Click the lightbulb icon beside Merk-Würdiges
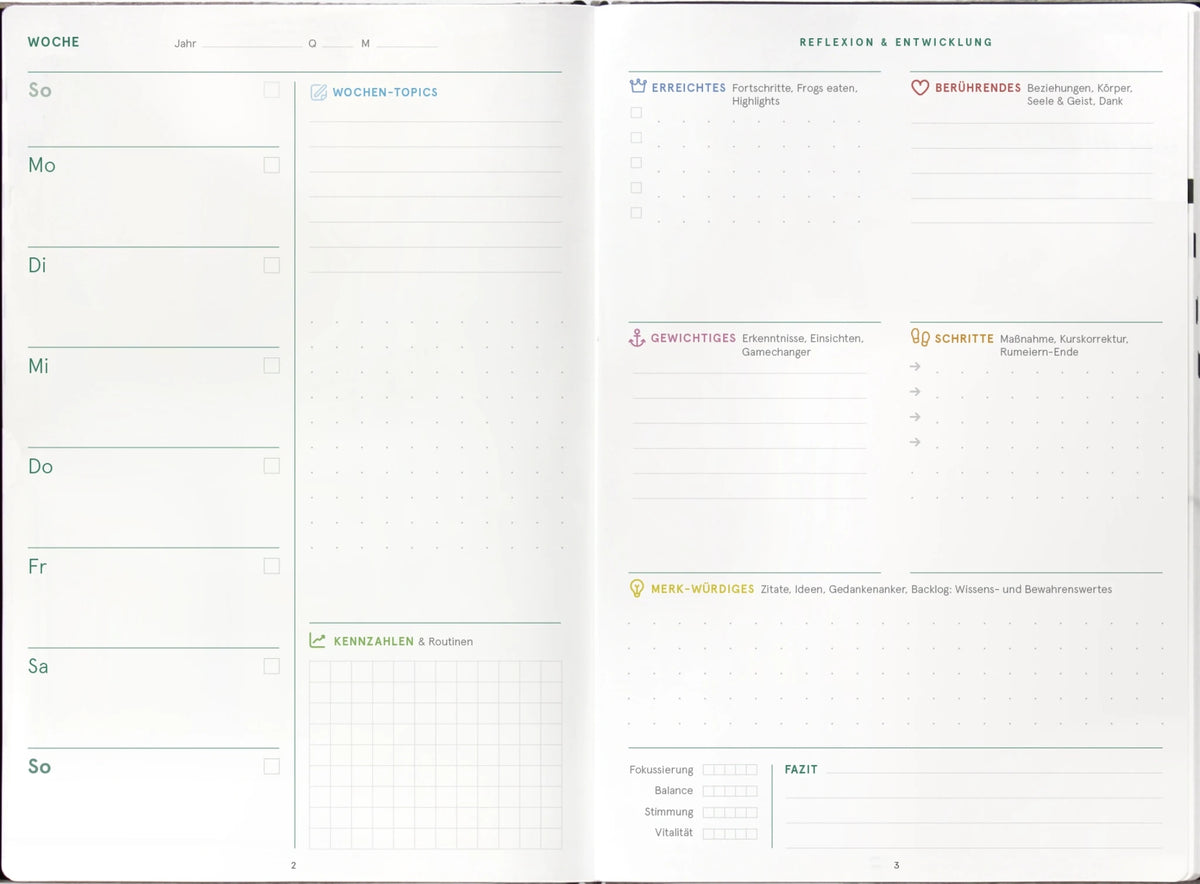 (636, 589)
